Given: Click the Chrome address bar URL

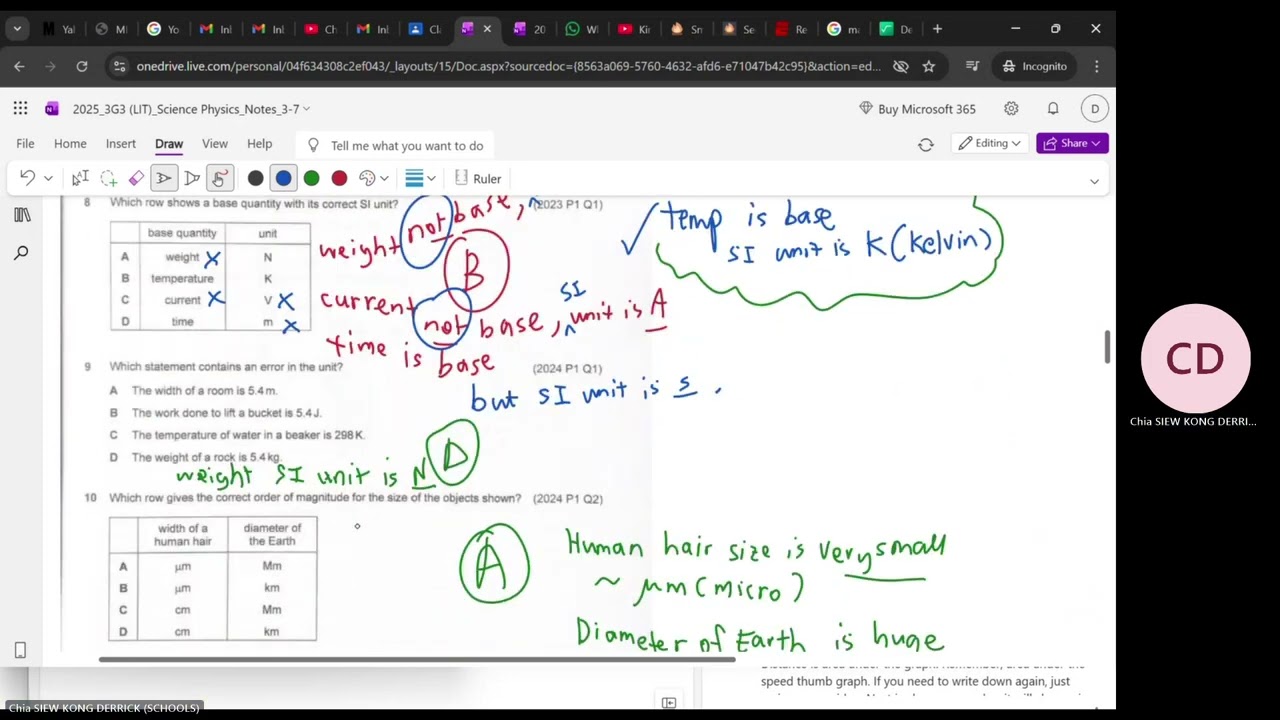Looking at the screenshot, I should click(x=508, y=66).
